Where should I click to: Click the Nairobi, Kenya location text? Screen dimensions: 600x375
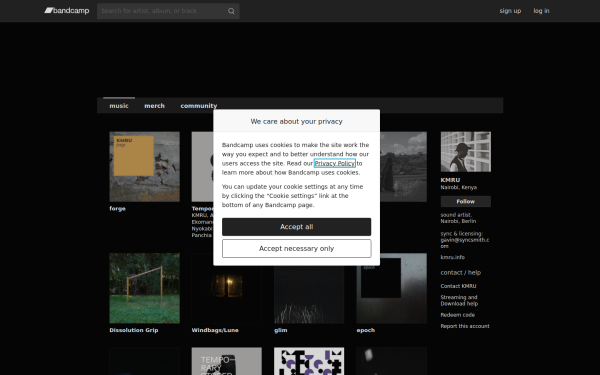pos(458,188)
